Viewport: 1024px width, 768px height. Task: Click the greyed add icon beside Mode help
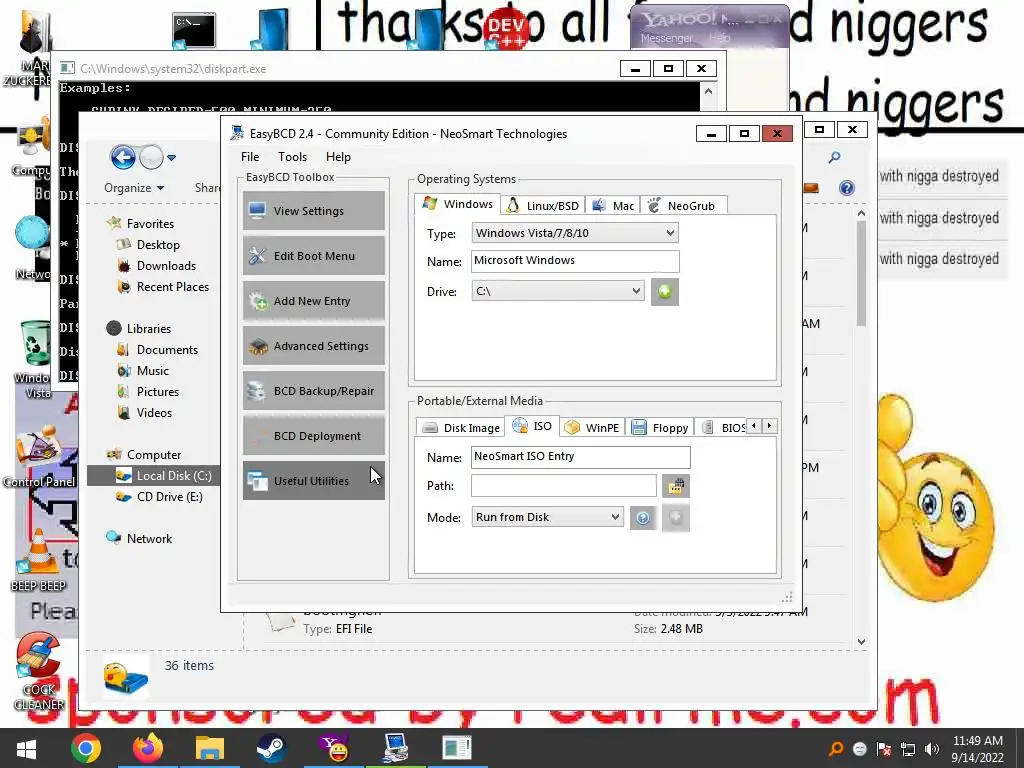(x=675, y=518)
